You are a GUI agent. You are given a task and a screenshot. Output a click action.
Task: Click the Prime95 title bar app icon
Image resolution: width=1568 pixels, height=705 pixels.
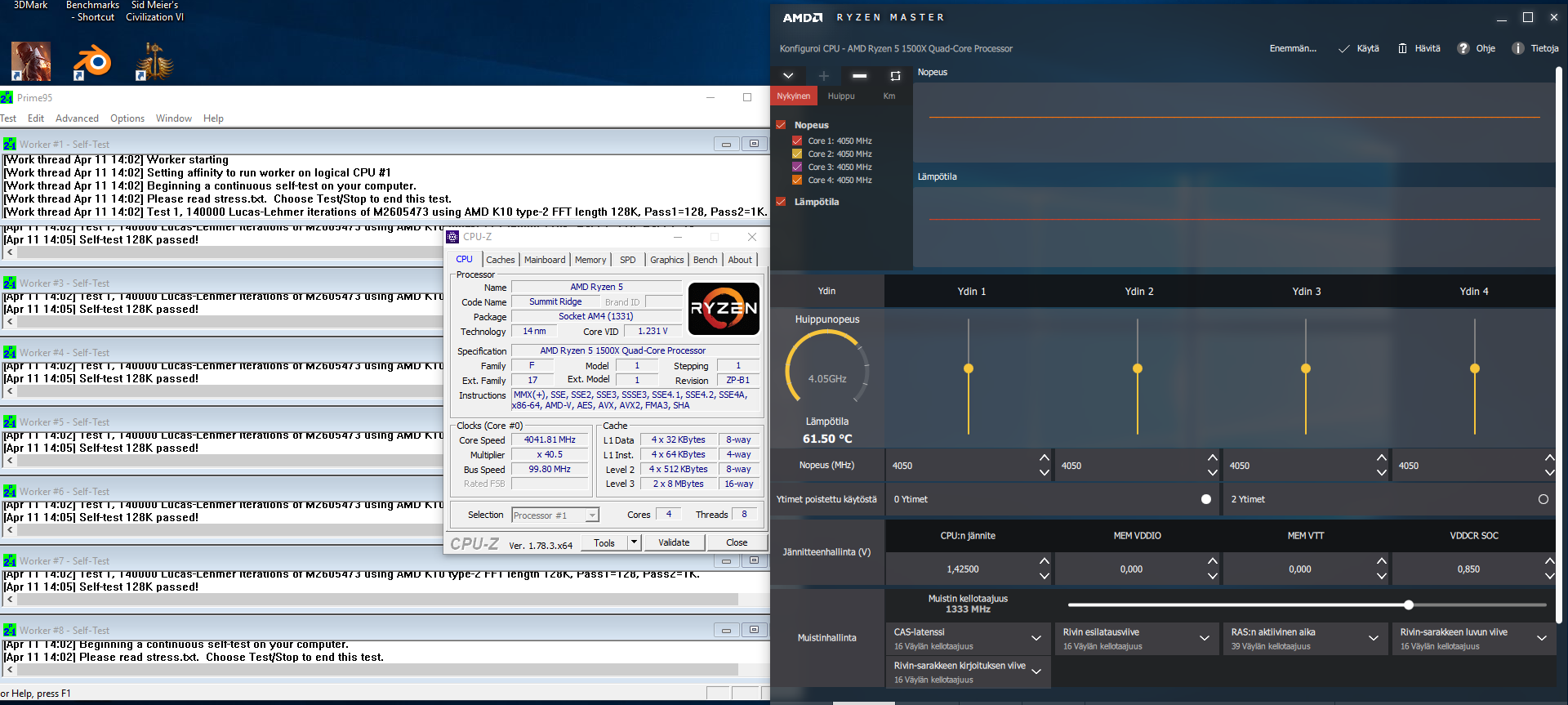7,98
